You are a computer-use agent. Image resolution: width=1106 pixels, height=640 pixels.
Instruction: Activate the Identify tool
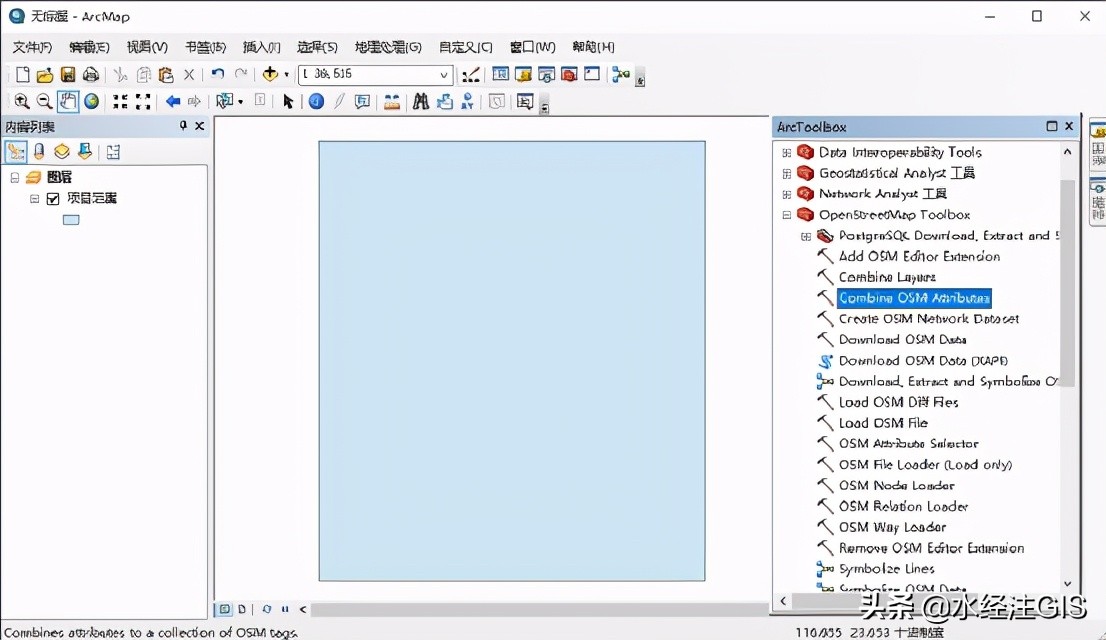click(x=316, y=102)
